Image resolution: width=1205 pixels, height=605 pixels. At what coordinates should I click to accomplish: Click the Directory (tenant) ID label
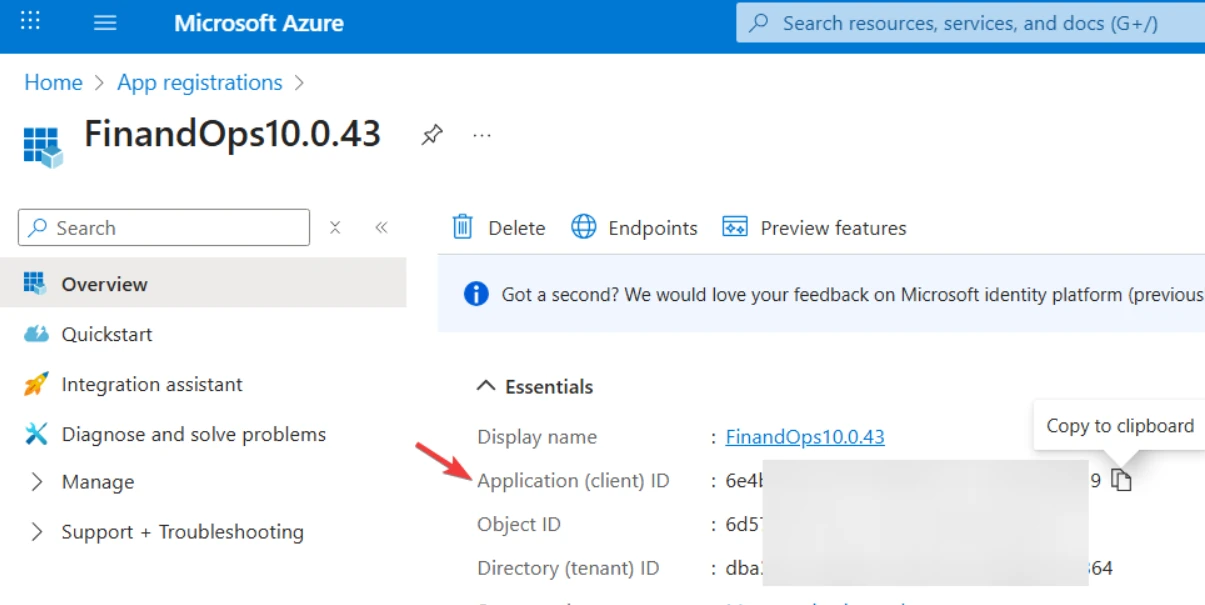tap(568, 569)
